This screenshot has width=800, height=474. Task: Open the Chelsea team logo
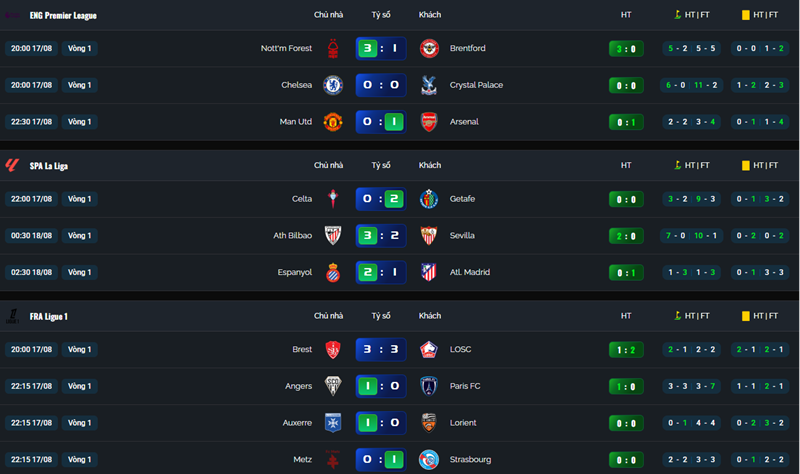pos(333,85)
